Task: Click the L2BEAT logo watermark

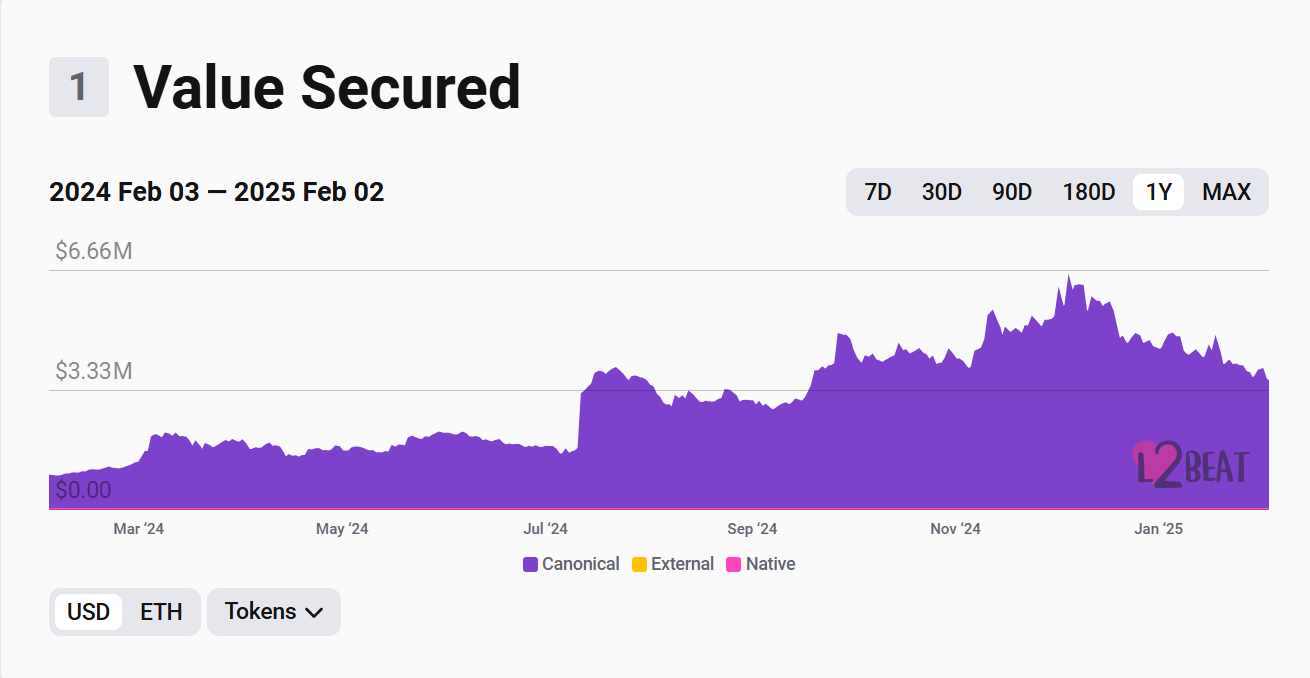Action: click(x=1190, y=465)
